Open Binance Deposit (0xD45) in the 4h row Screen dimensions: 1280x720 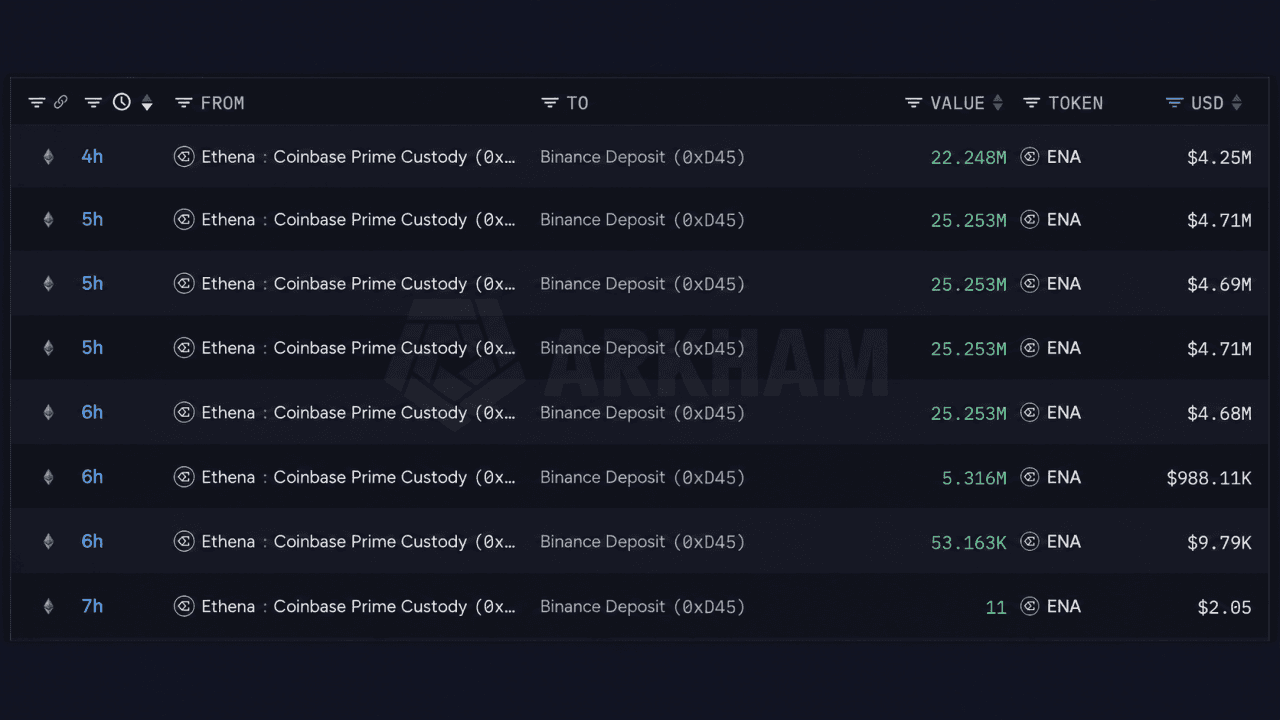click(x=643, y=157)
